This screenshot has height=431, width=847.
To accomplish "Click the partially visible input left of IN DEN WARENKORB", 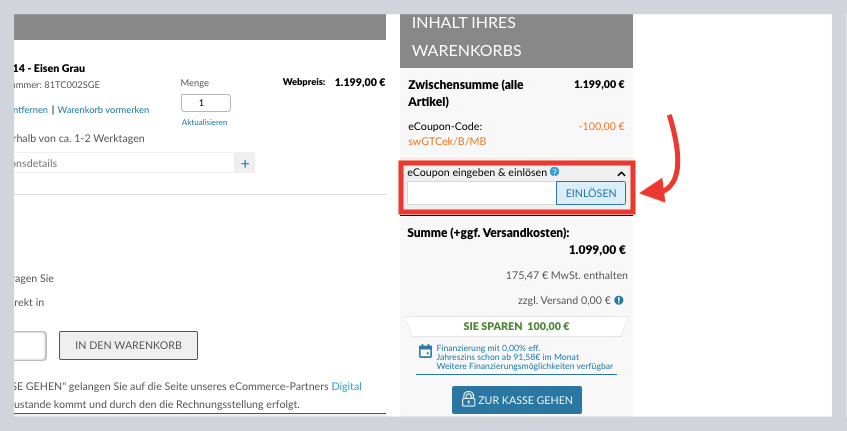I will click(30, 345).
